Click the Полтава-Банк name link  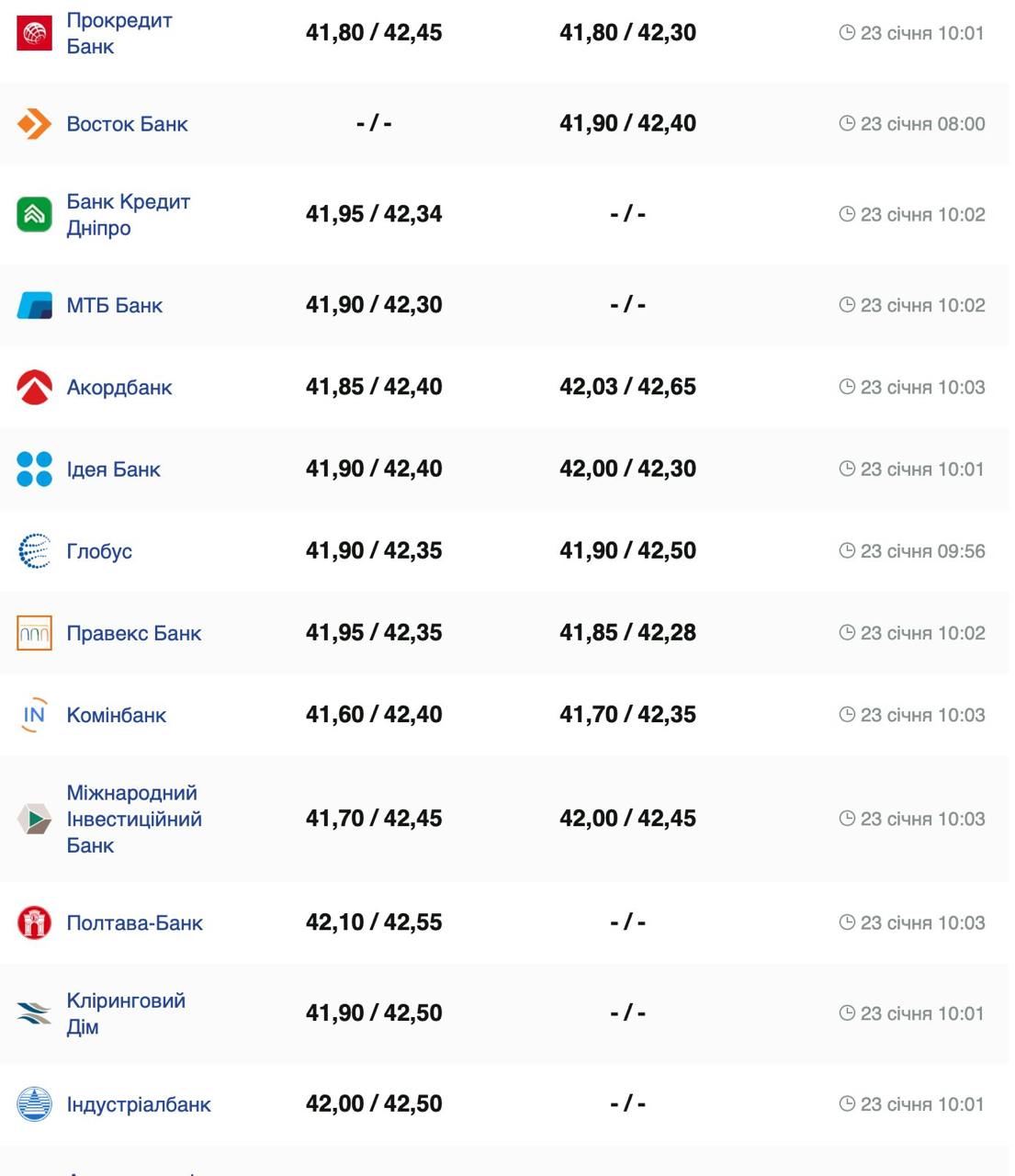(134, 922)
